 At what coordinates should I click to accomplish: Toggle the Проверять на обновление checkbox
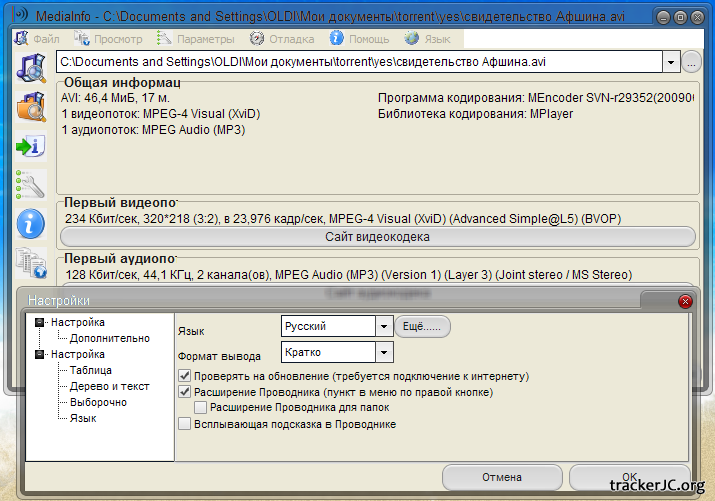tap(184, 376)
